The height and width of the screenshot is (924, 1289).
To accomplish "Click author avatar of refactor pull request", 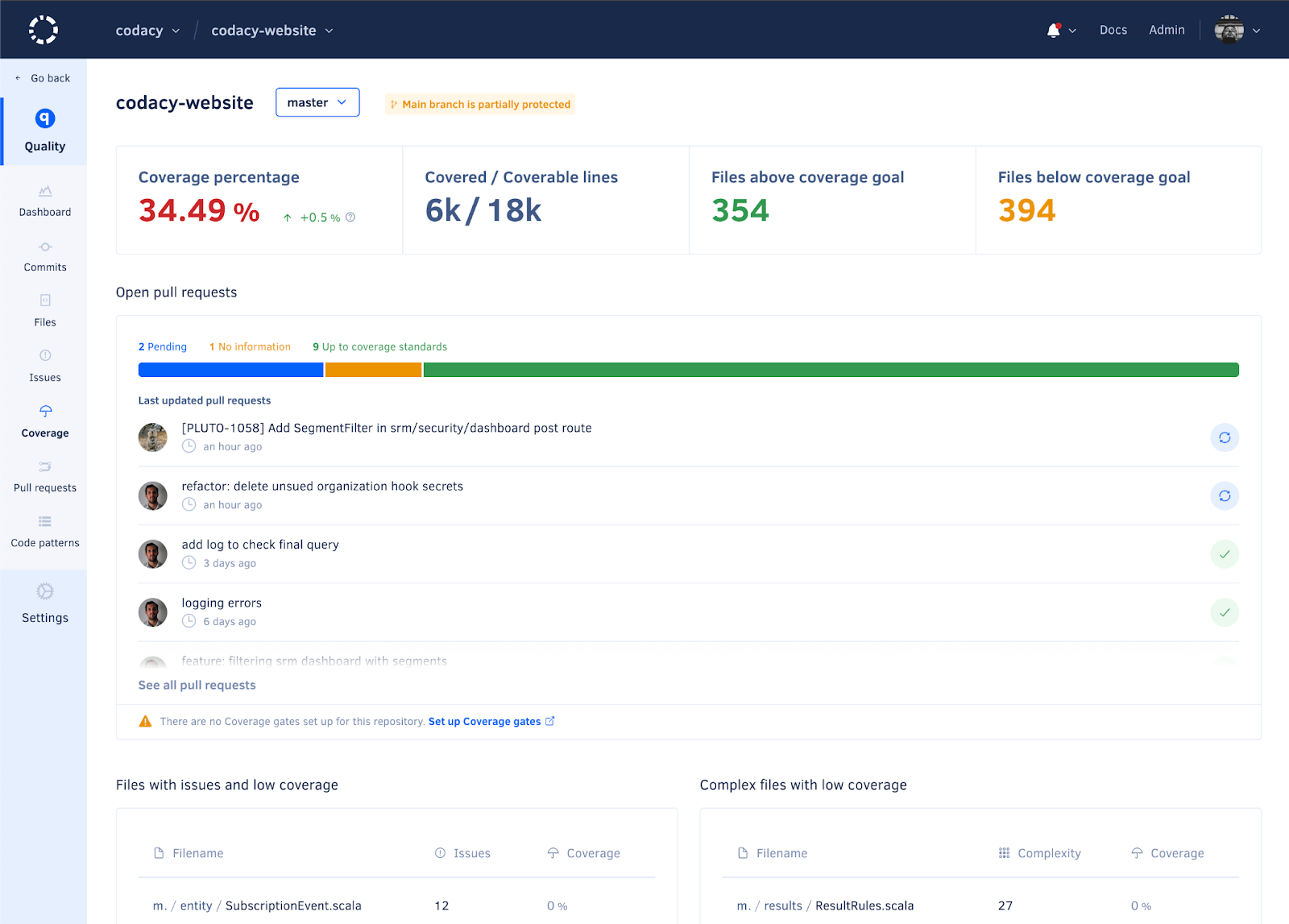I will point(153,496).
